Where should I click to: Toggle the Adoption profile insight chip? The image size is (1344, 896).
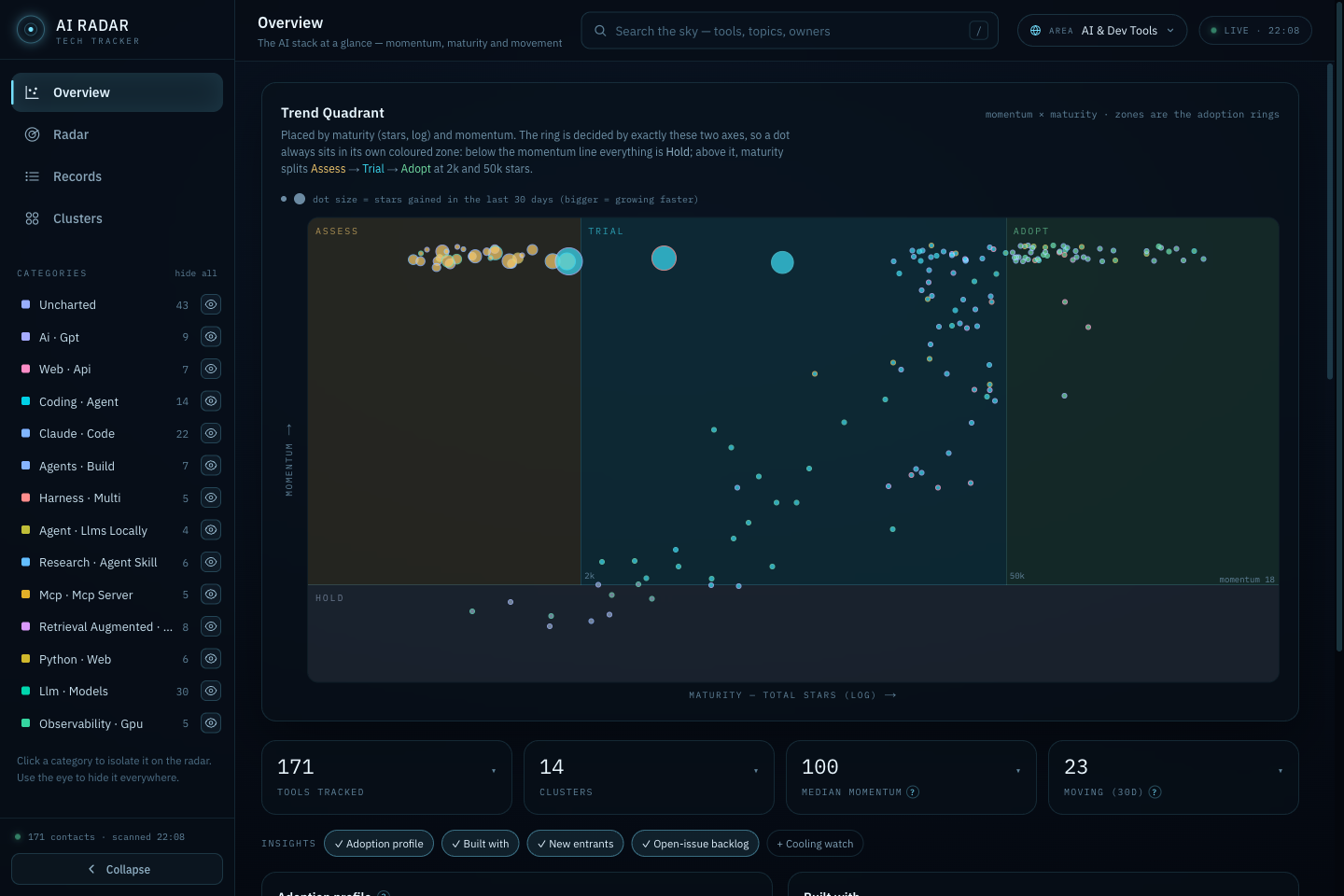coord(379,844)
